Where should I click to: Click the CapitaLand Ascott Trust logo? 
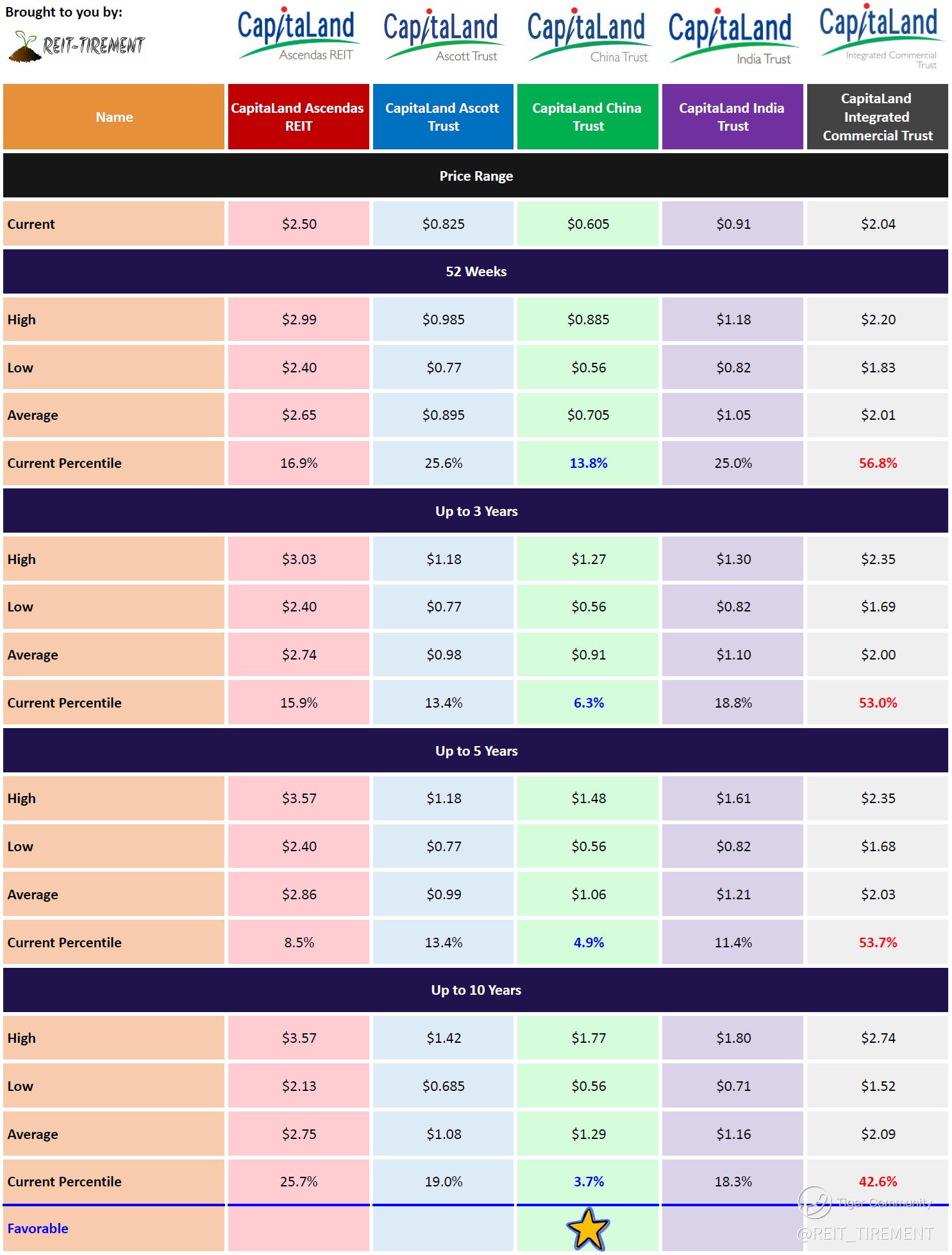tap(443, 38)
